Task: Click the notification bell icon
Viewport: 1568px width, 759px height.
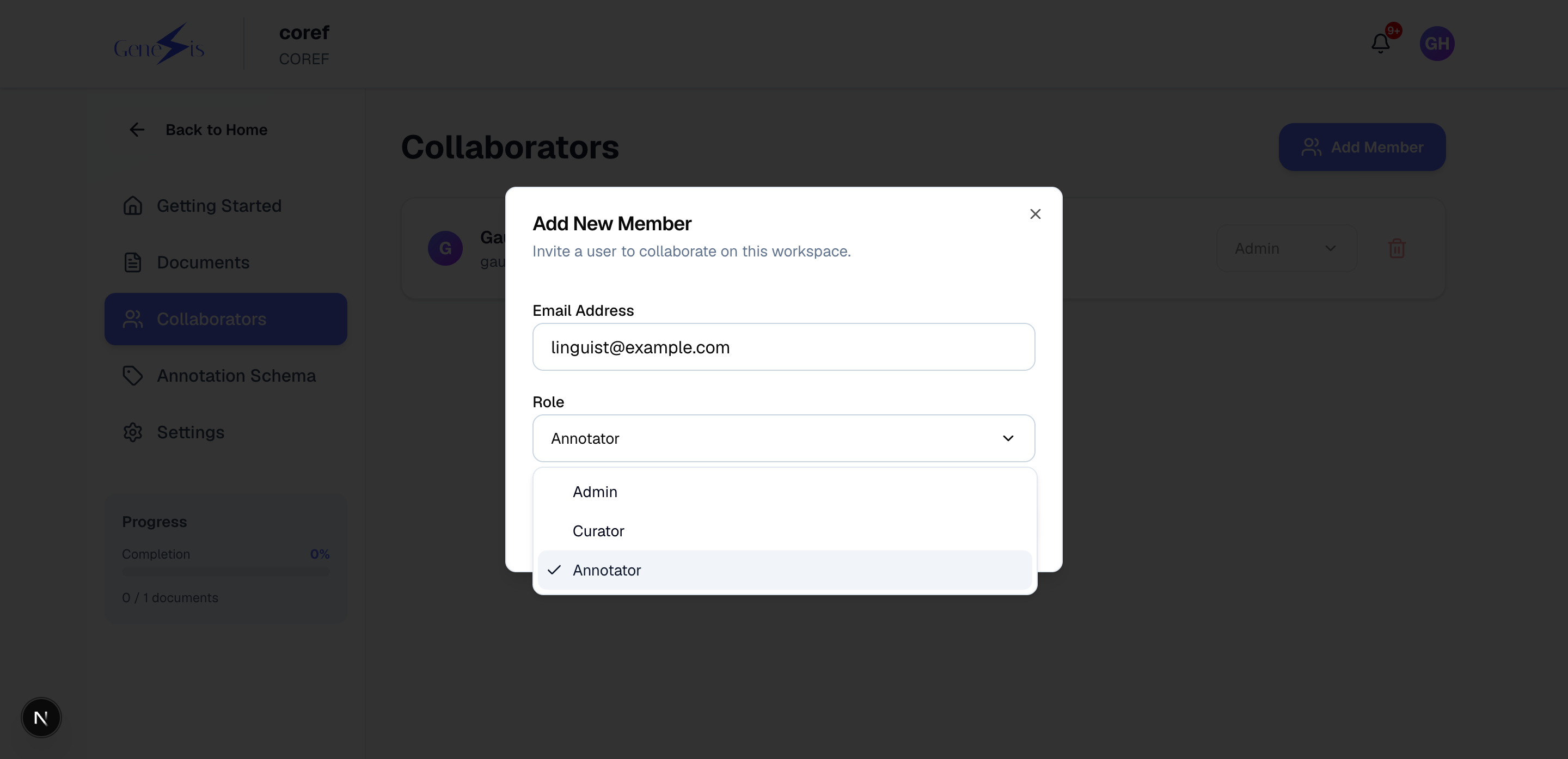Action: 1380,43
